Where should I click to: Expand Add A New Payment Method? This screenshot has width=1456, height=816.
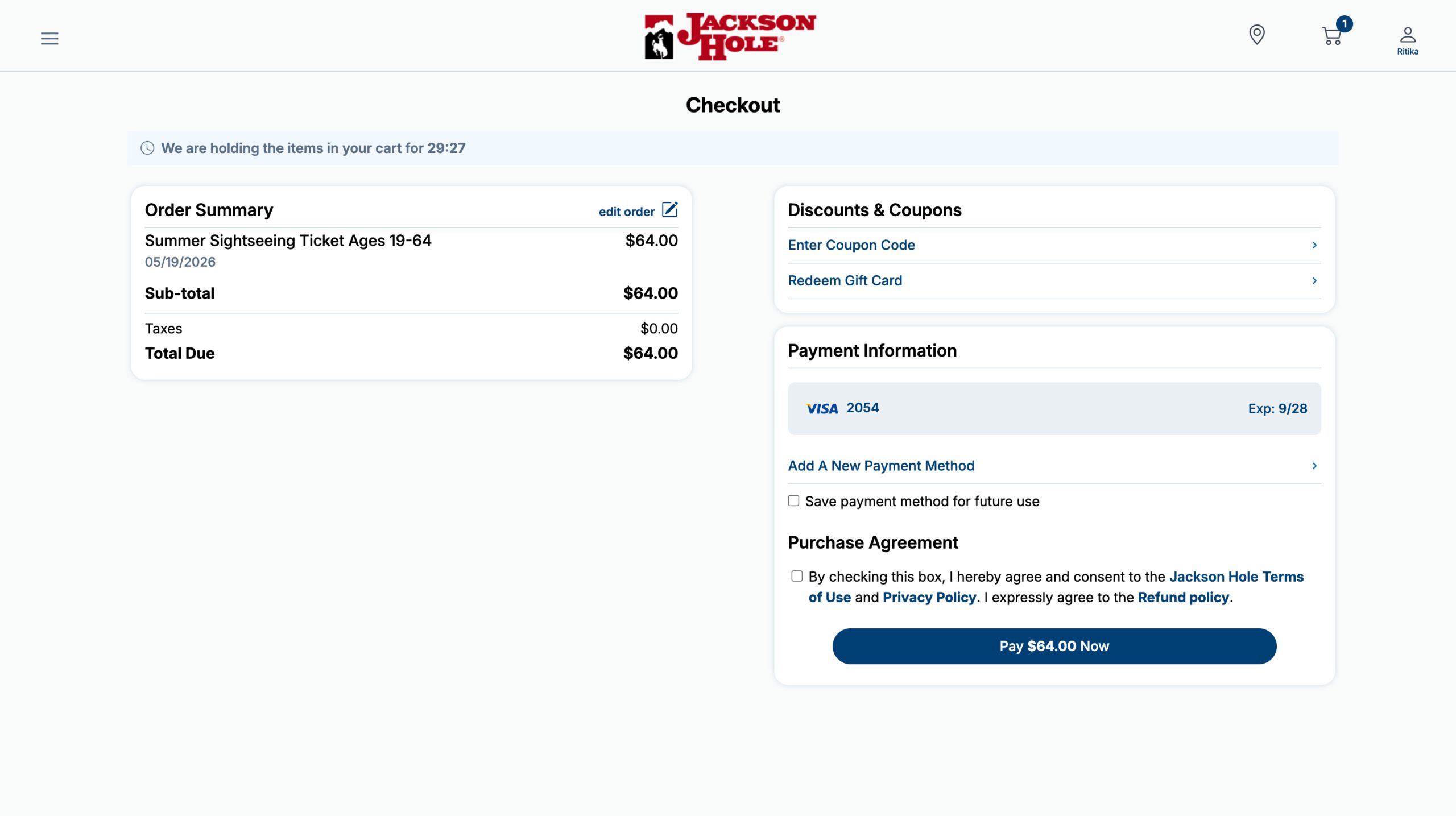[1054, 466]
